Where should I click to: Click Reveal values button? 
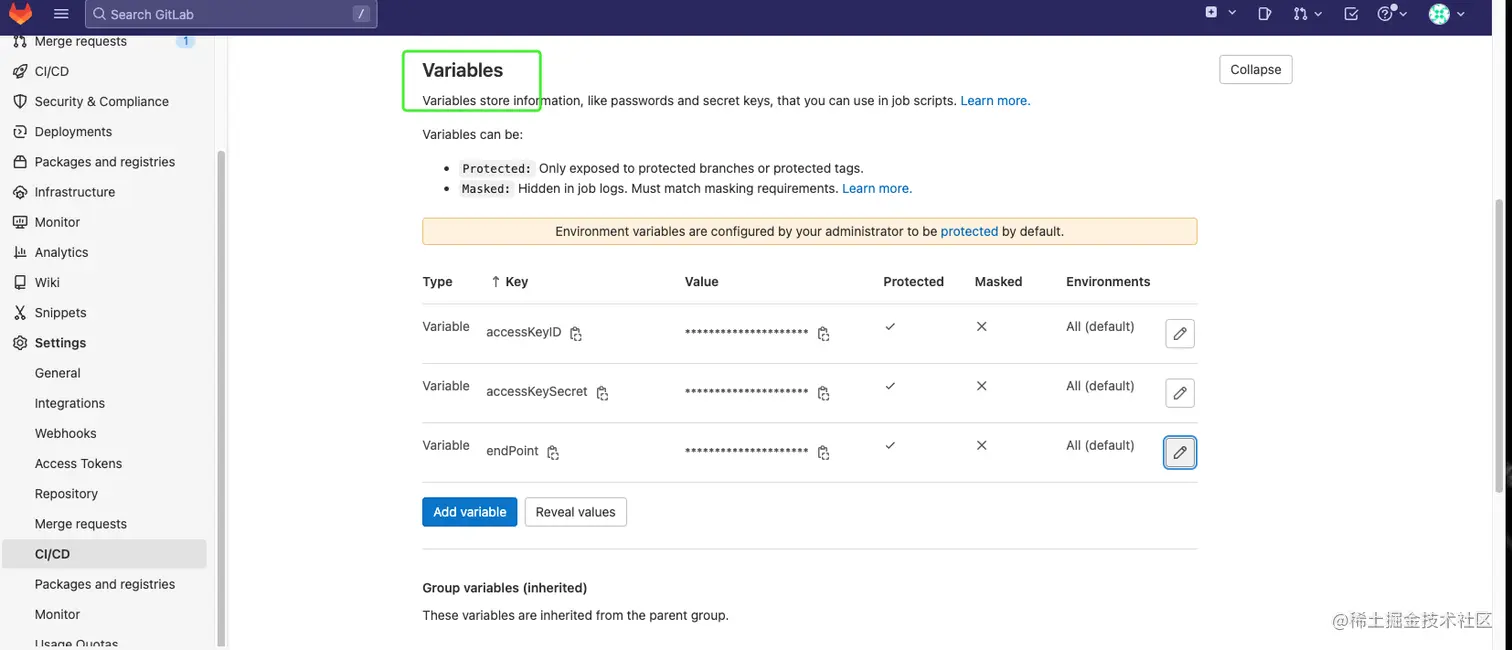pos(576,512)
